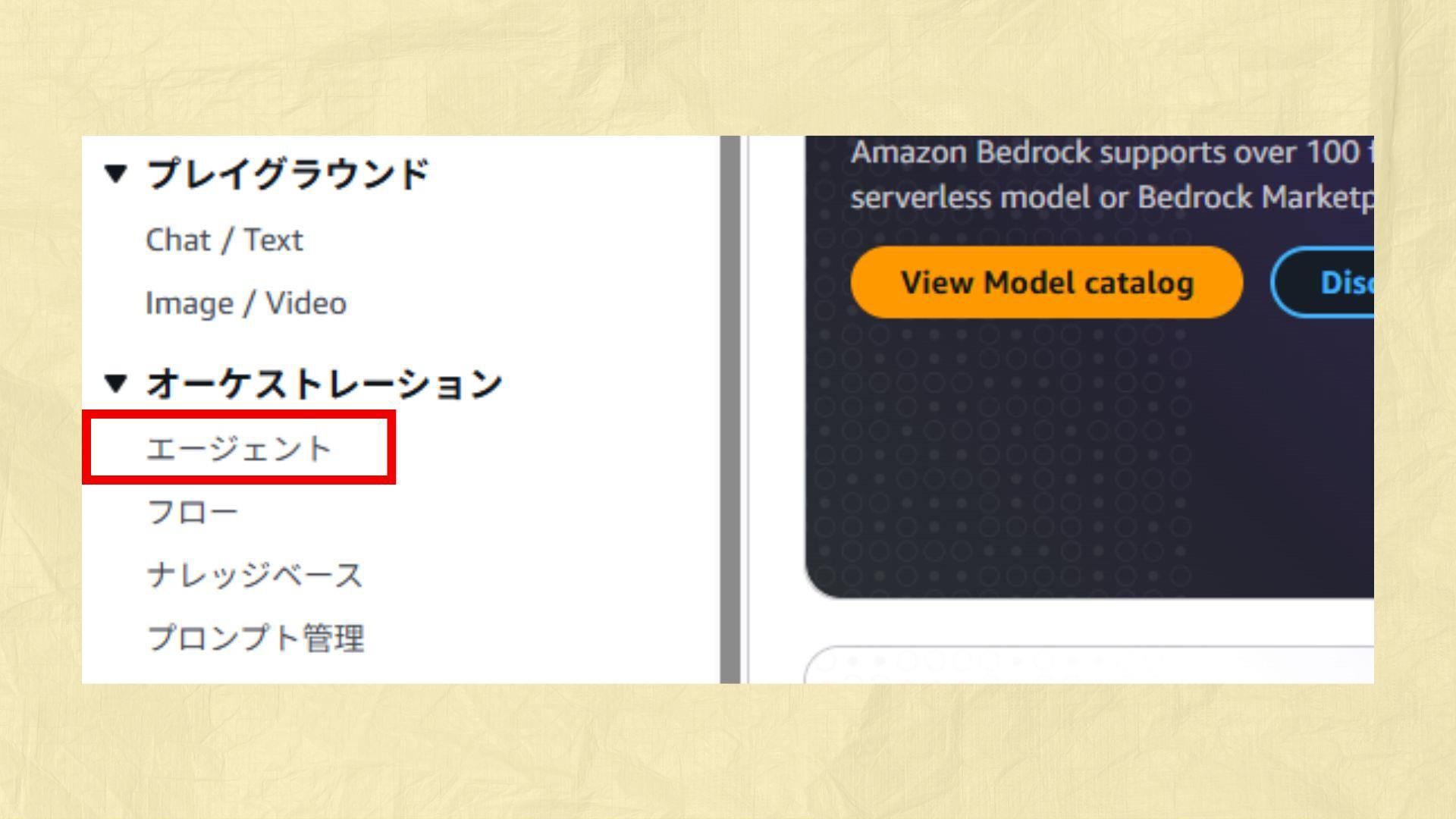The width and height of the screenshot is (1456, 819).
Task: Click the オーケストレーション heading label
Action: (x=325, y=383)
